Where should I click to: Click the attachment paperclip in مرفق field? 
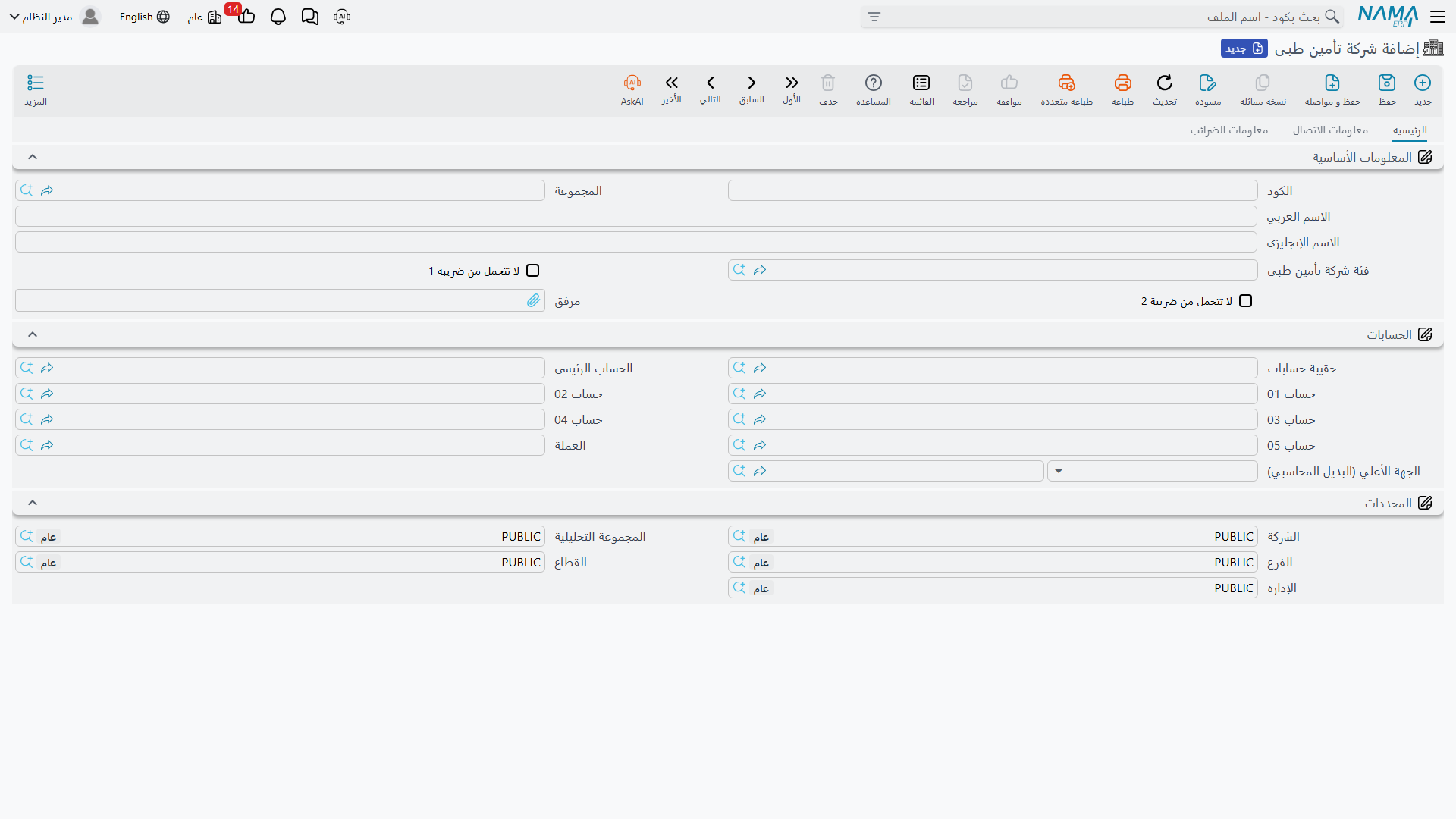point(534,300)
